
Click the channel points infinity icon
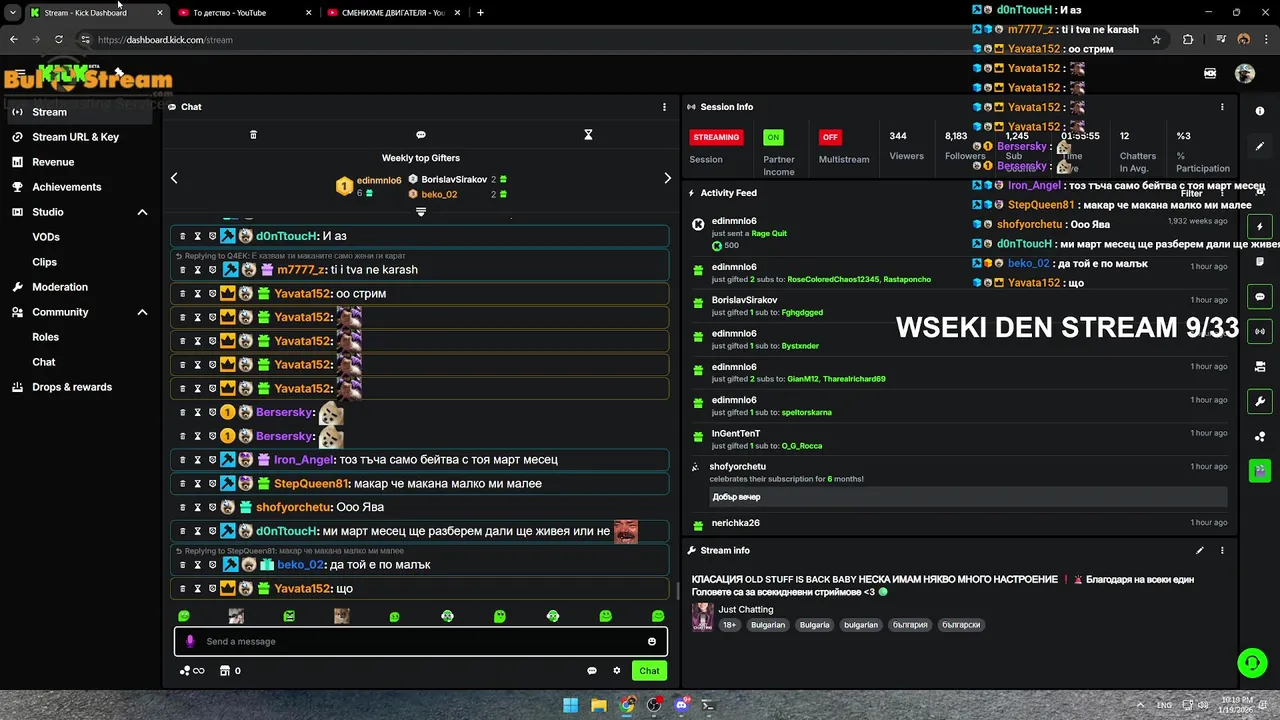pyautogui.click(x=192, y=671)
